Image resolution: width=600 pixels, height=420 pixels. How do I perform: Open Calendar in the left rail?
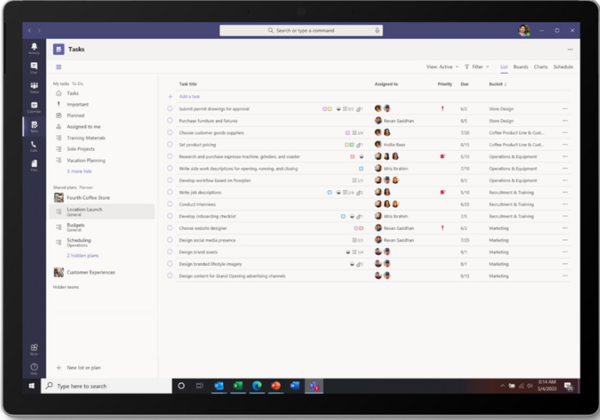tap(34, 107)
